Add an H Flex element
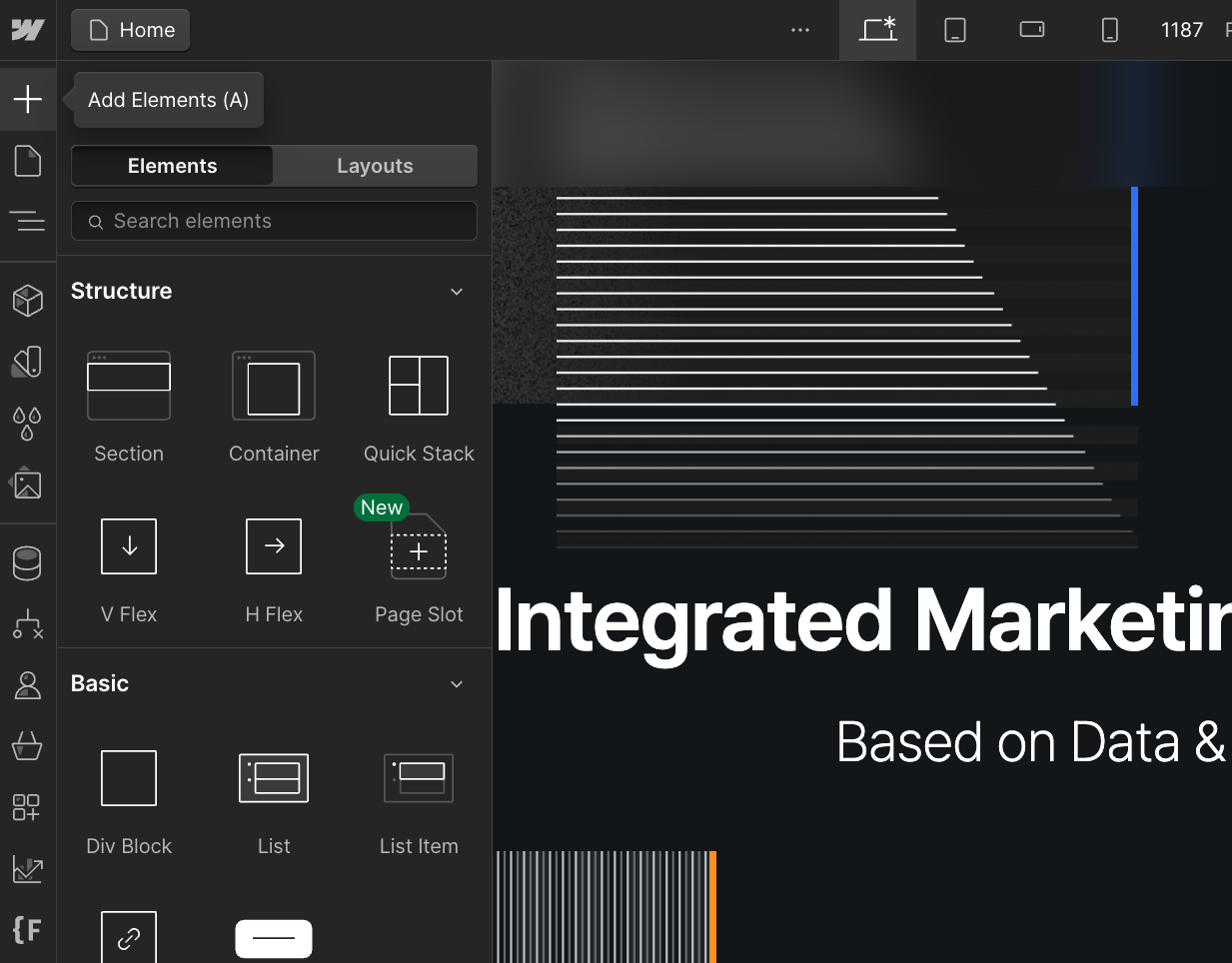The width and height of the screenshot is (1232, 963). [274, 569]
